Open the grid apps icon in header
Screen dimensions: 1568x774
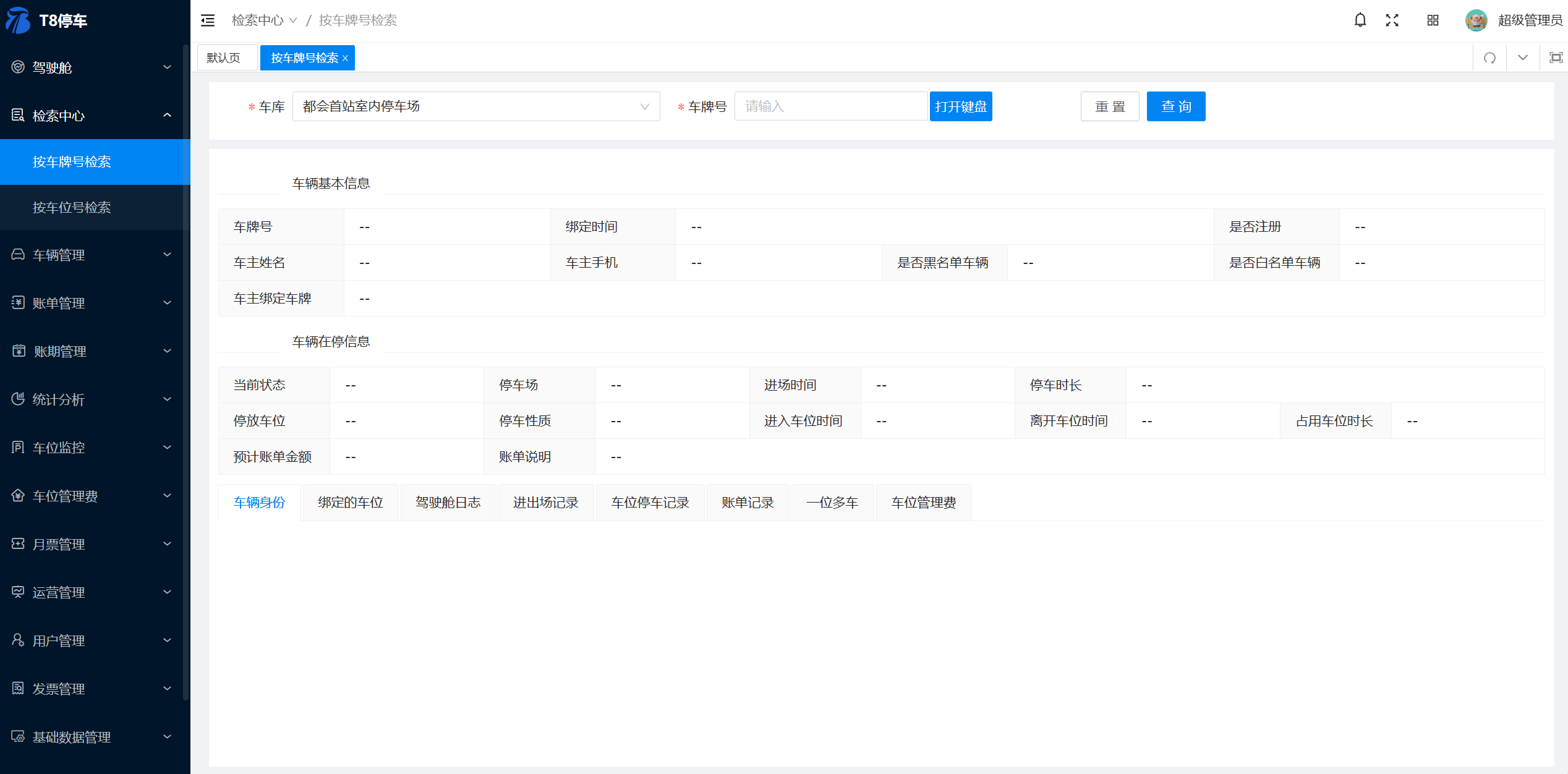tap(1433, 20)
